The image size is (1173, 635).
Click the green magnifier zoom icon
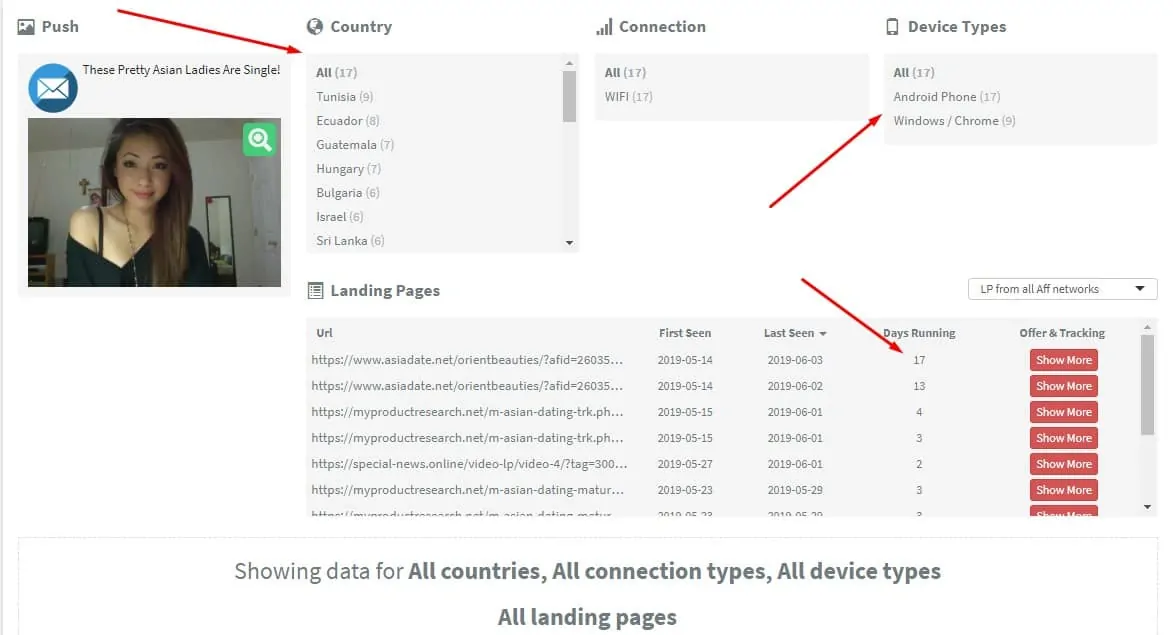[260, 139]
